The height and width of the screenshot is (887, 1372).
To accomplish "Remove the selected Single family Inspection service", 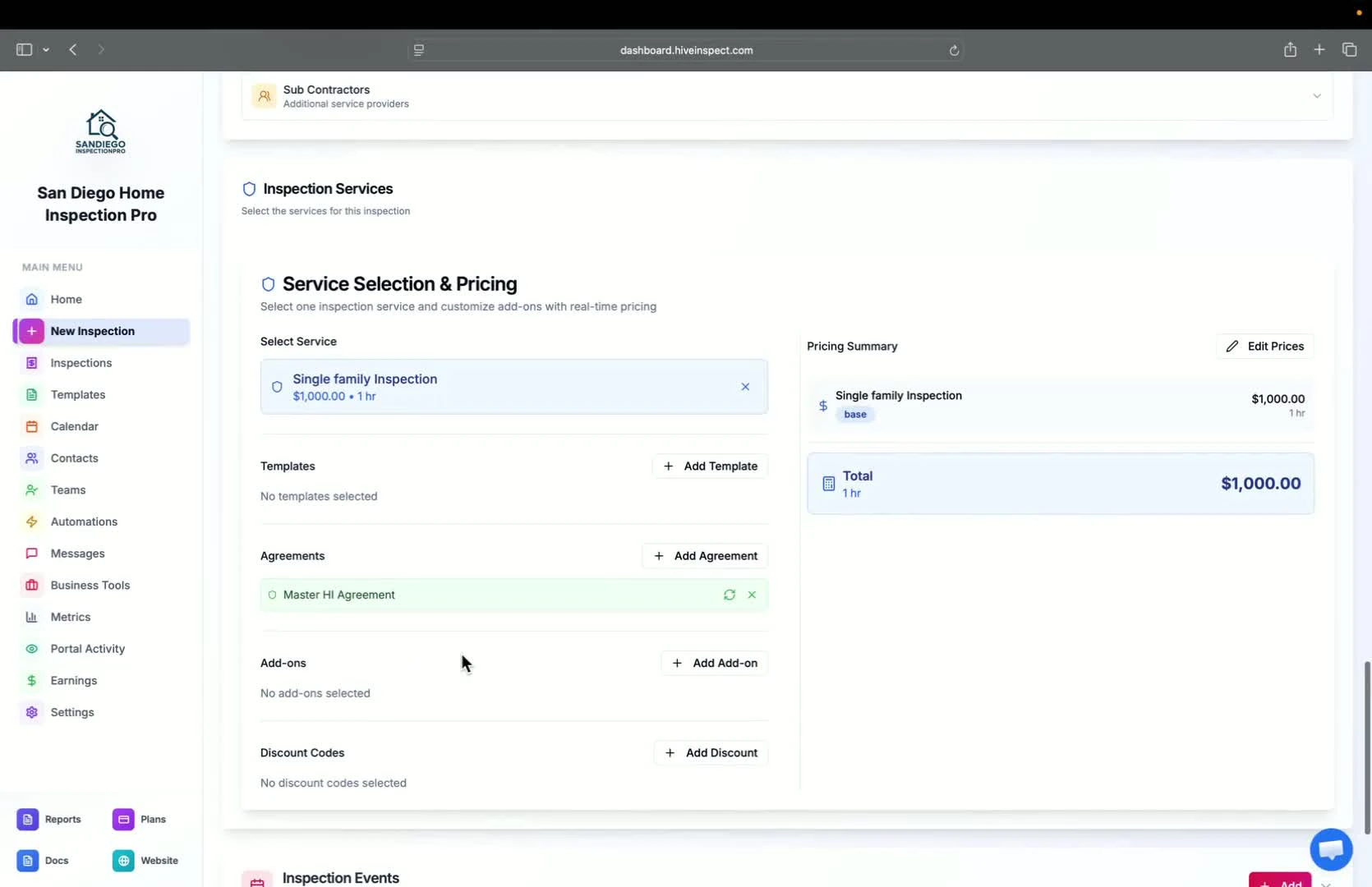I will tap(745, 387).
